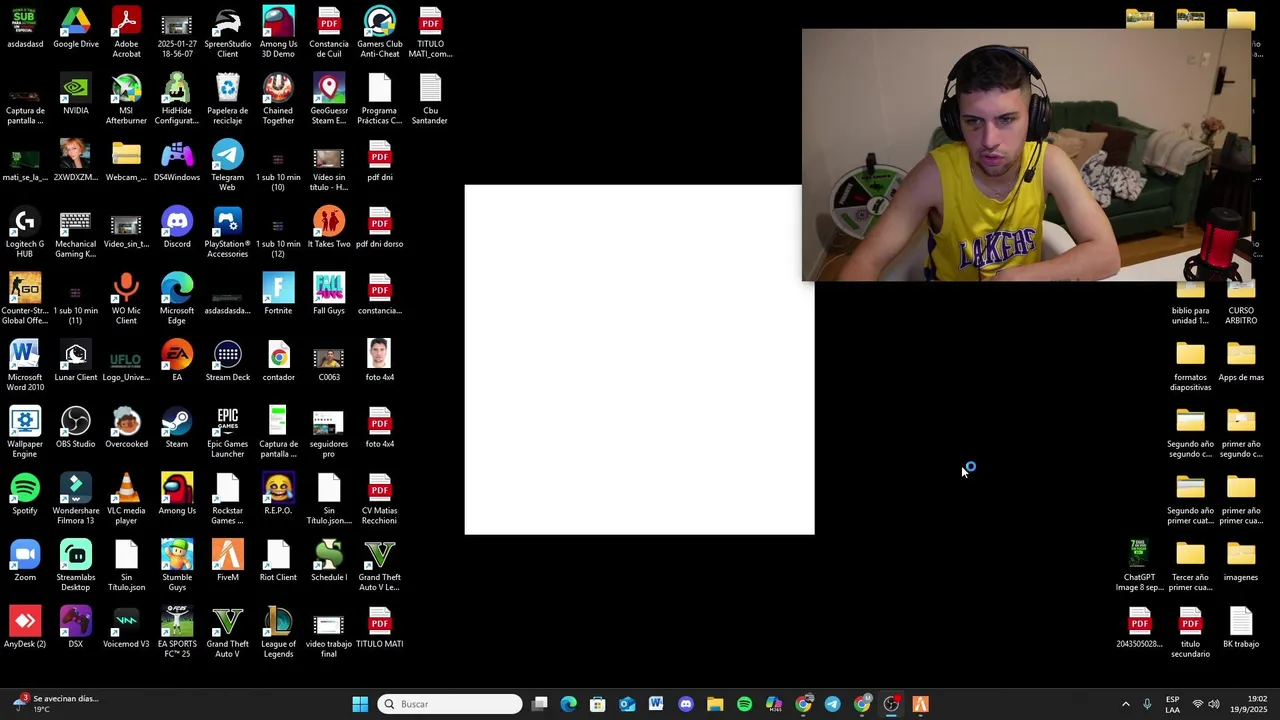Launch Adobe Acrobat from the desktop
Image resolution: width=1280 pixels, height=720 pixels.
click(x=126, y=32)
